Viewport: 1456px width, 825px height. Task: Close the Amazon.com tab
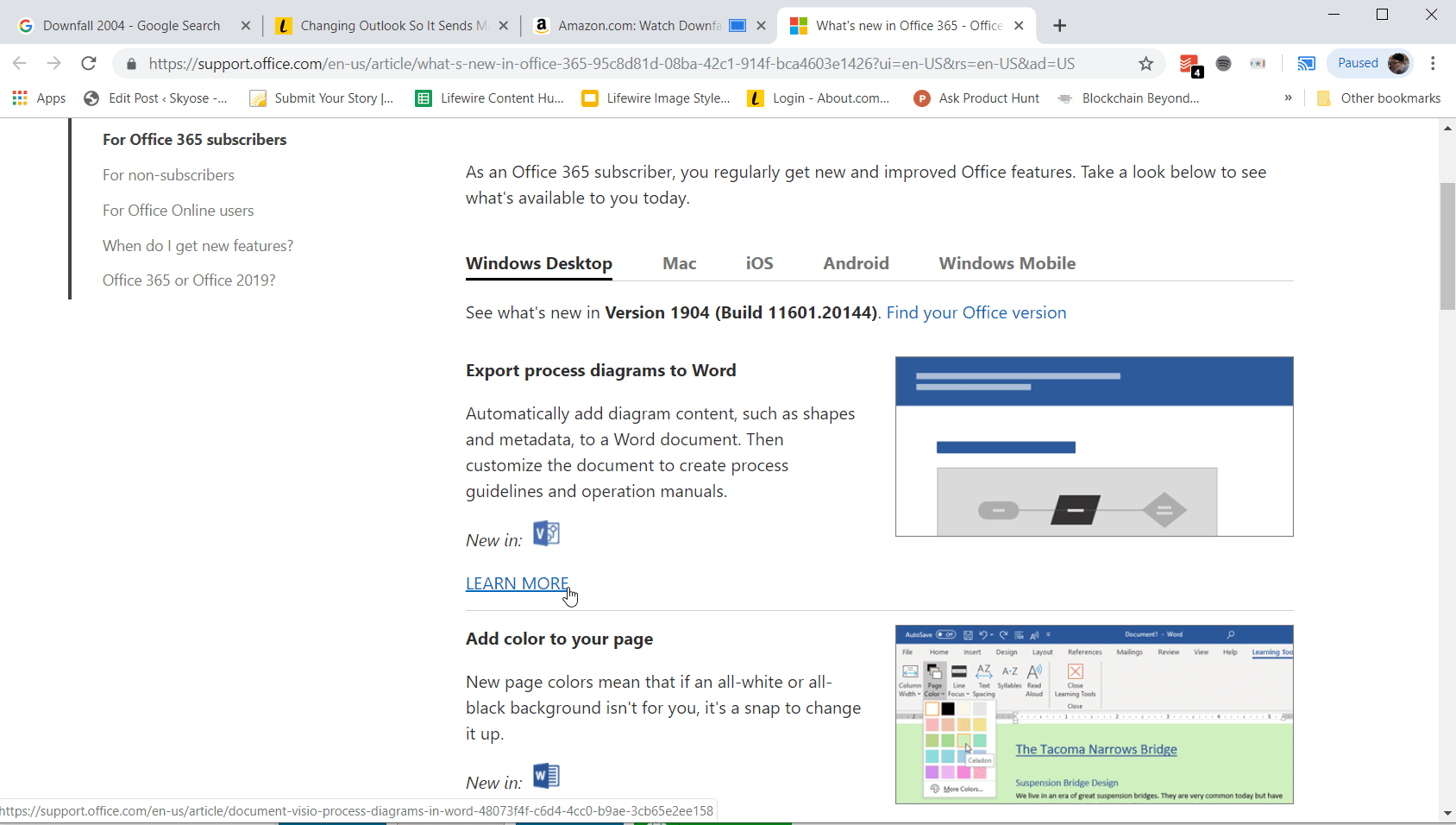point(761,26)
